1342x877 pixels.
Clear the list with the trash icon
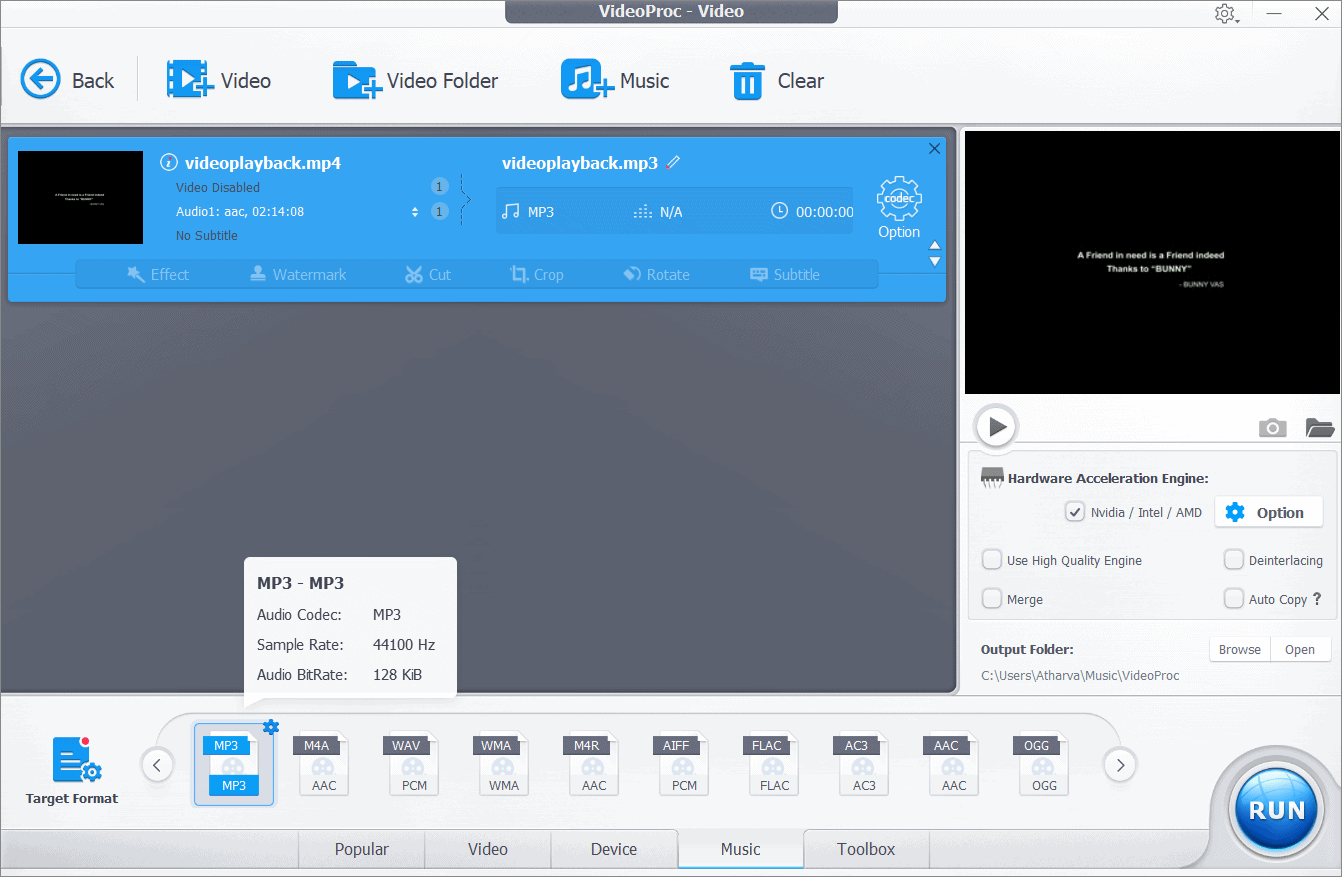point(777,80)
